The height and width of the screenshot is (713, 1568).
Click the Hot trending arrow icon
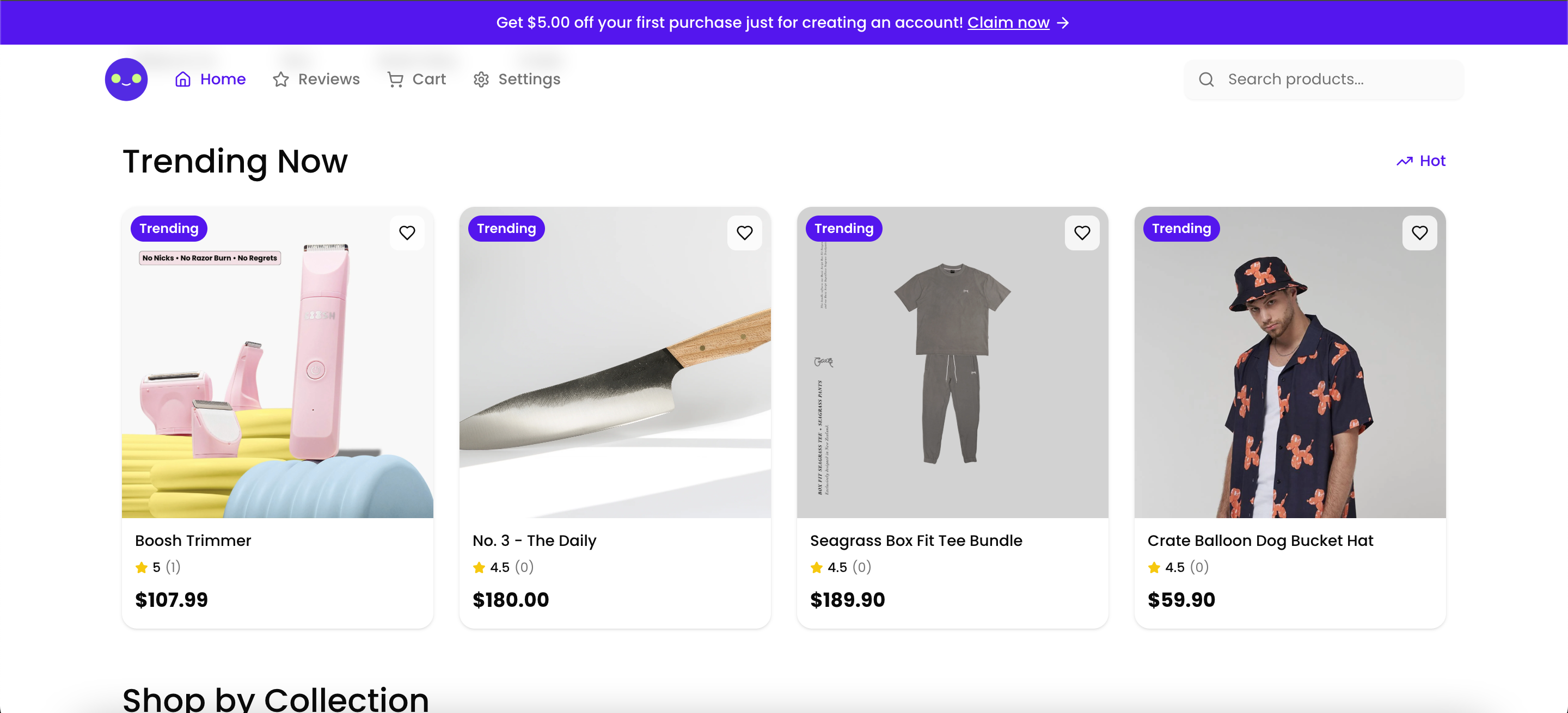[1405, 161]
